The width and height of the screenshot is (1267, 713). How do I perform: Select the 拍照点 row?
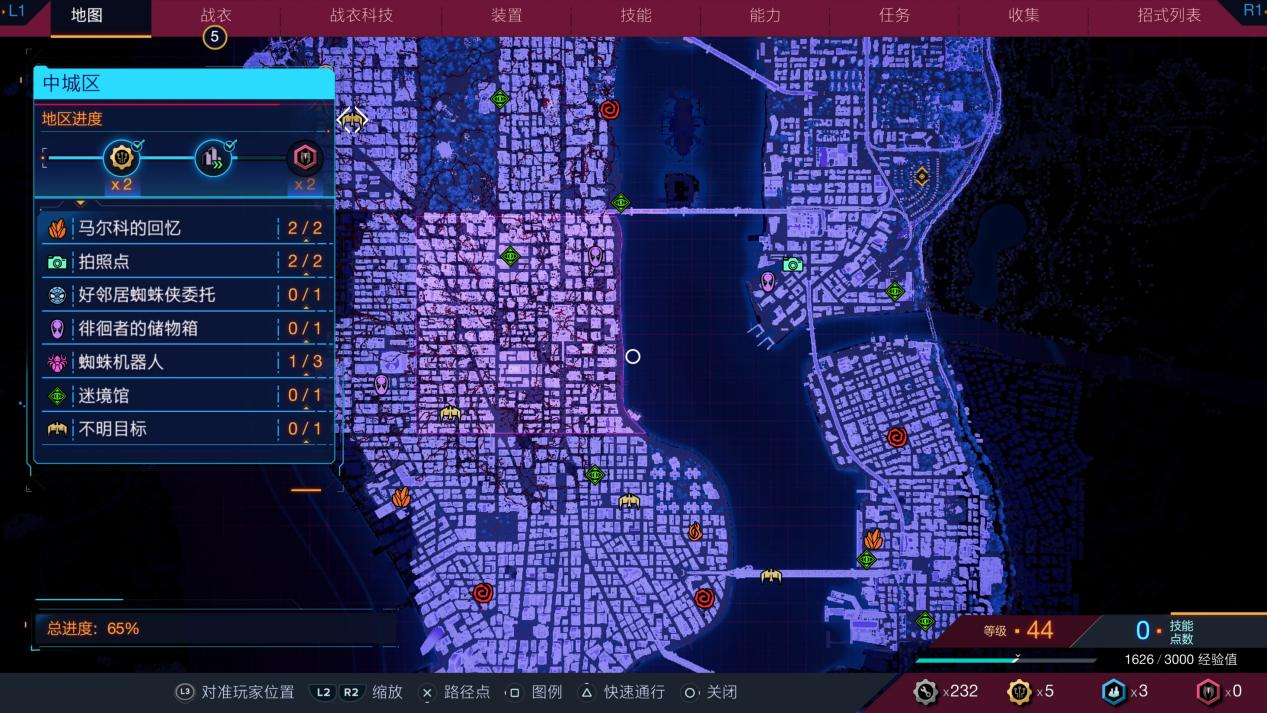[186, 262]
